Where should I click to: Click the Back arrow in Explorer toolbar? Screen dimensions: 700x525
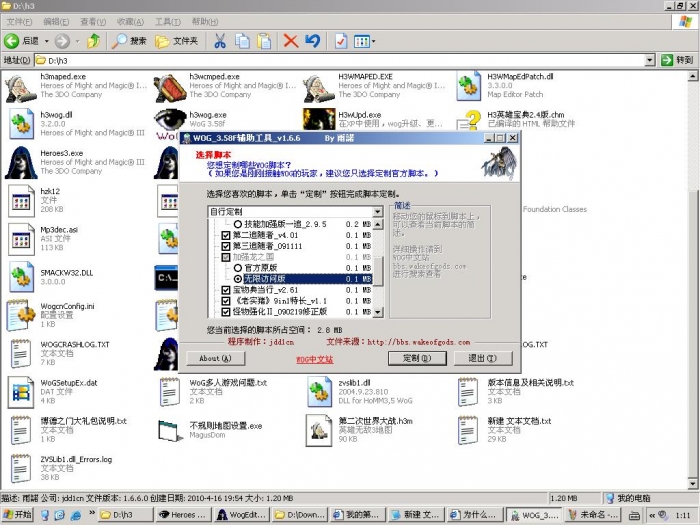(x=12, y=41)
